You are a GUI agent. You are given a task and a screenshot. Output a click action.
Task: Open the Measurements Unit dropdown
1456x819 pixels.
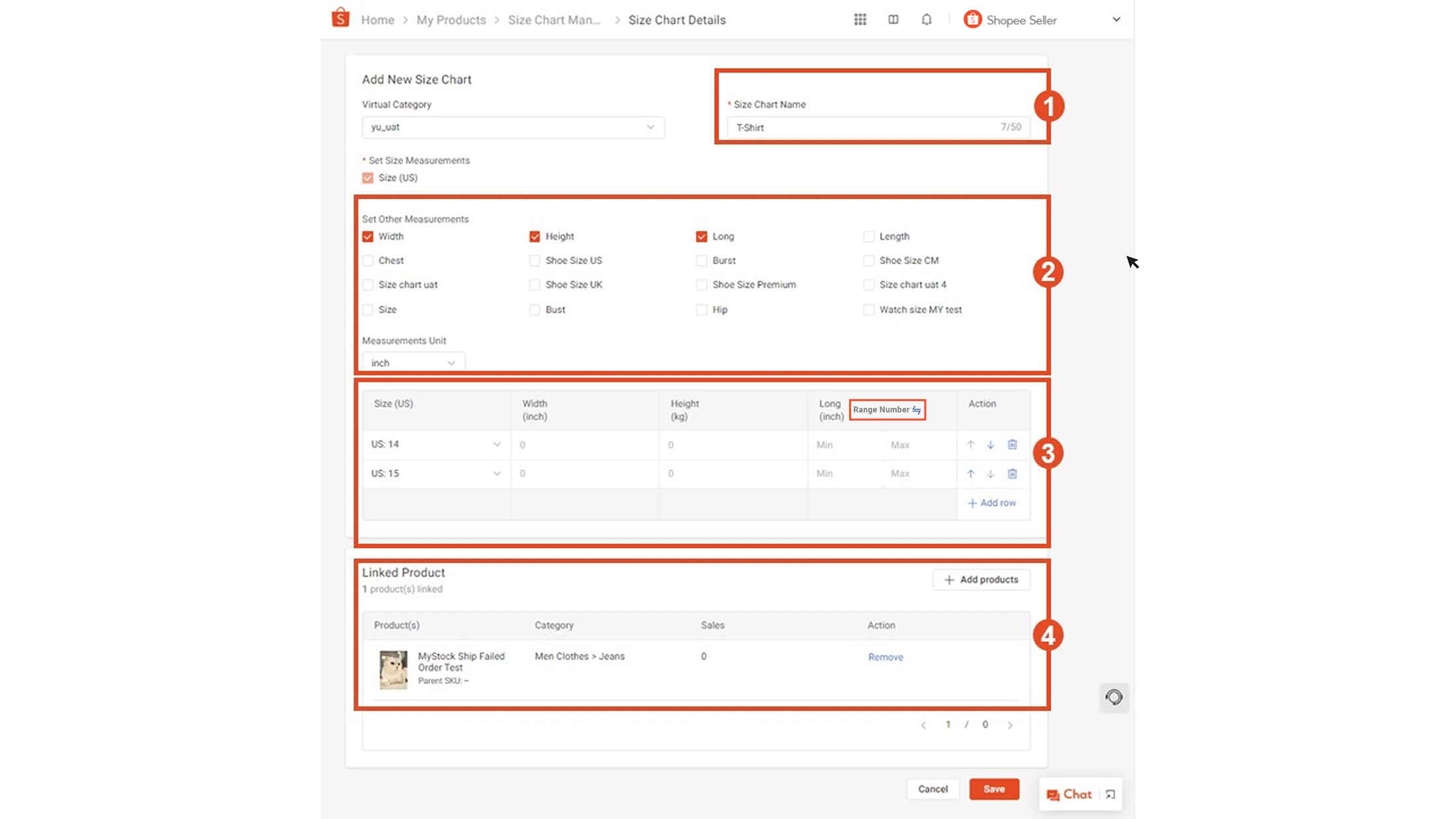click(412, 362)
